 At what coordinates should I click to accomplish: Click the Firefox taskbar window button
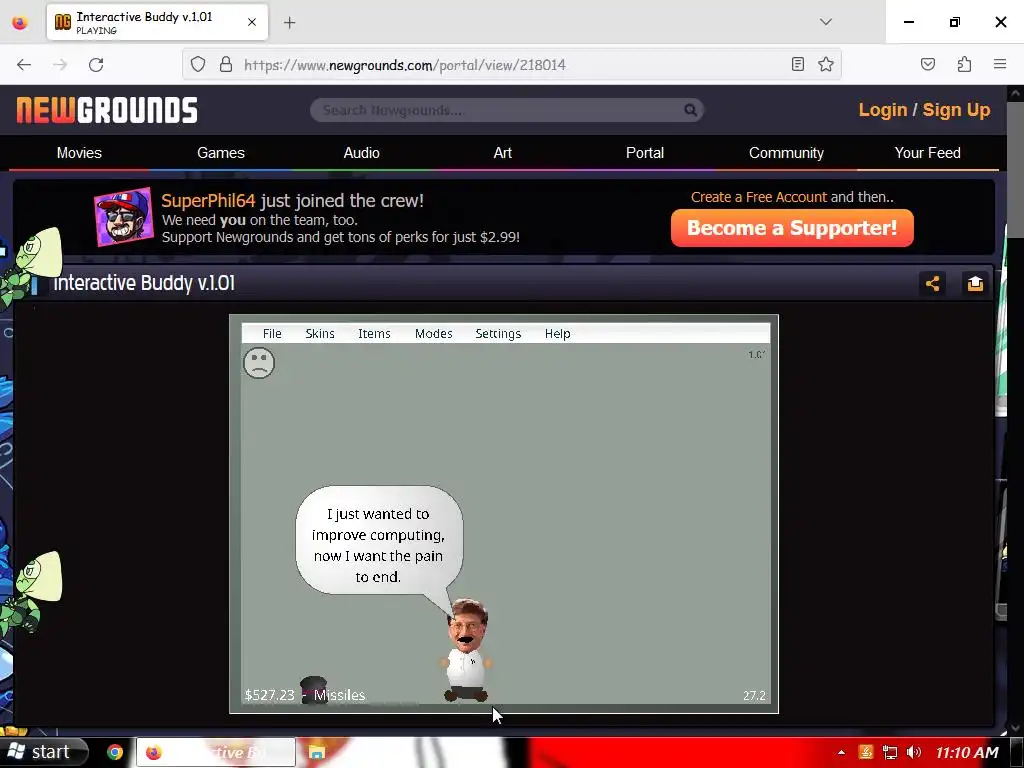point(216,752)
